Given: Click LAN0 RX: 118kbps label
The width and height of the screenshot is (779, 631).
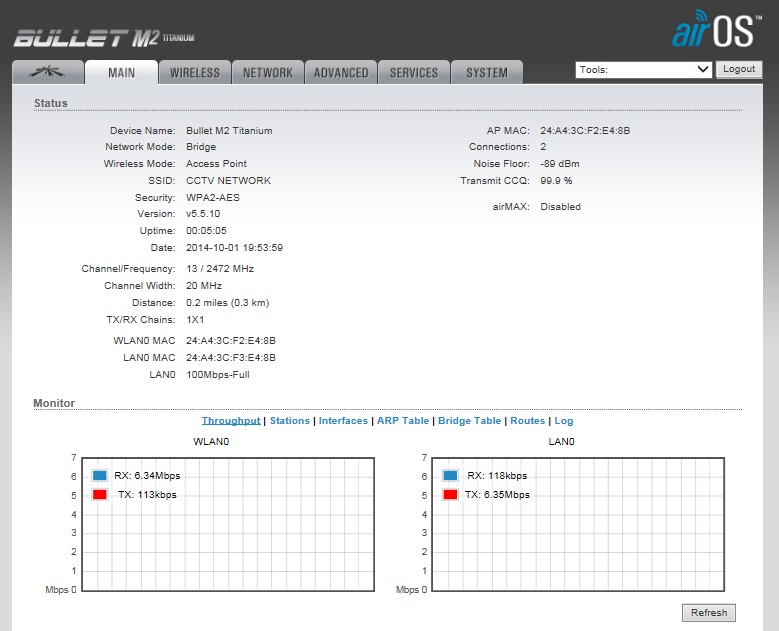Looking at the screenshot, I should 497,475.
